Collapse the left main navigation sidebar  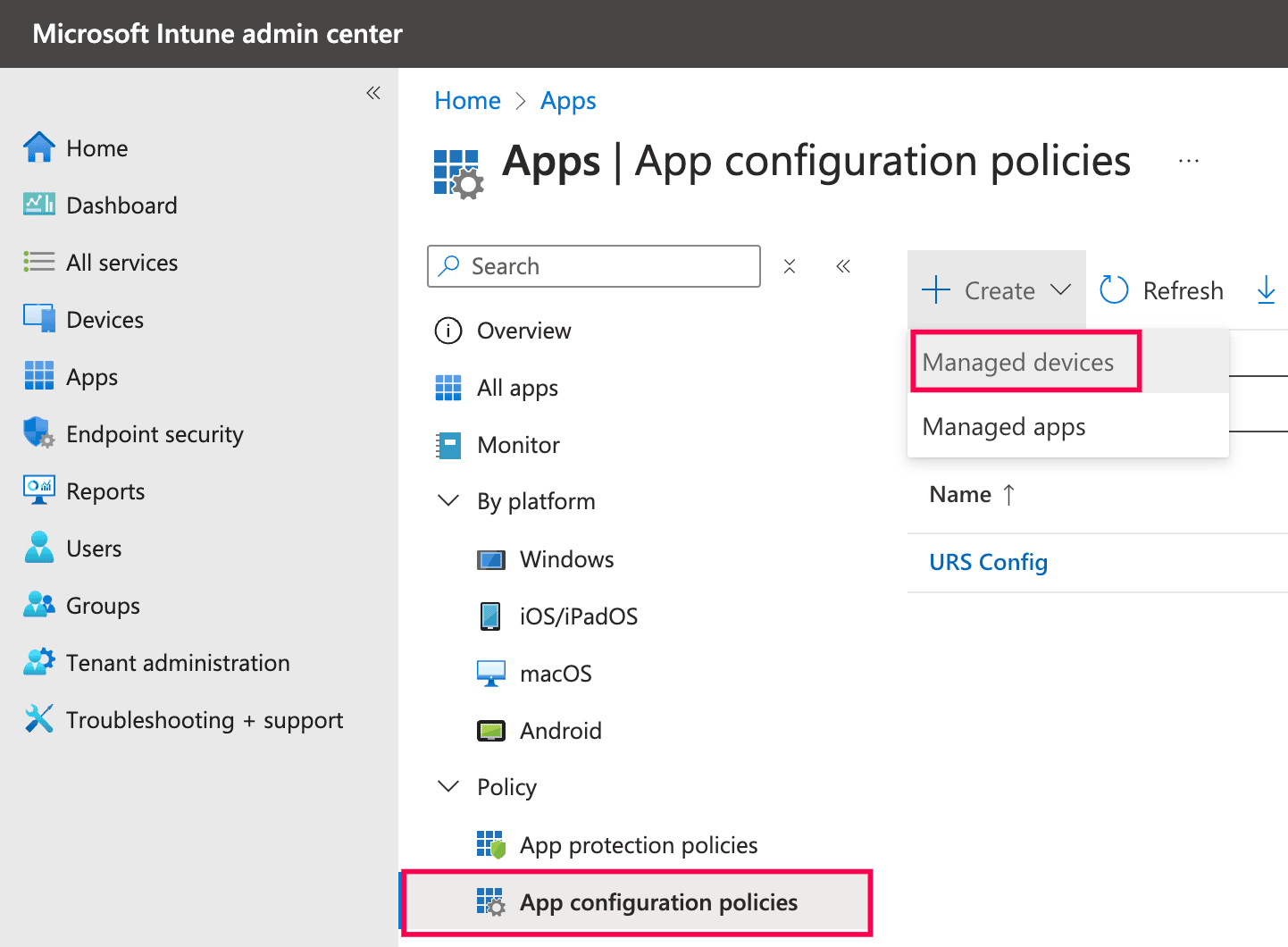[373, 93]
